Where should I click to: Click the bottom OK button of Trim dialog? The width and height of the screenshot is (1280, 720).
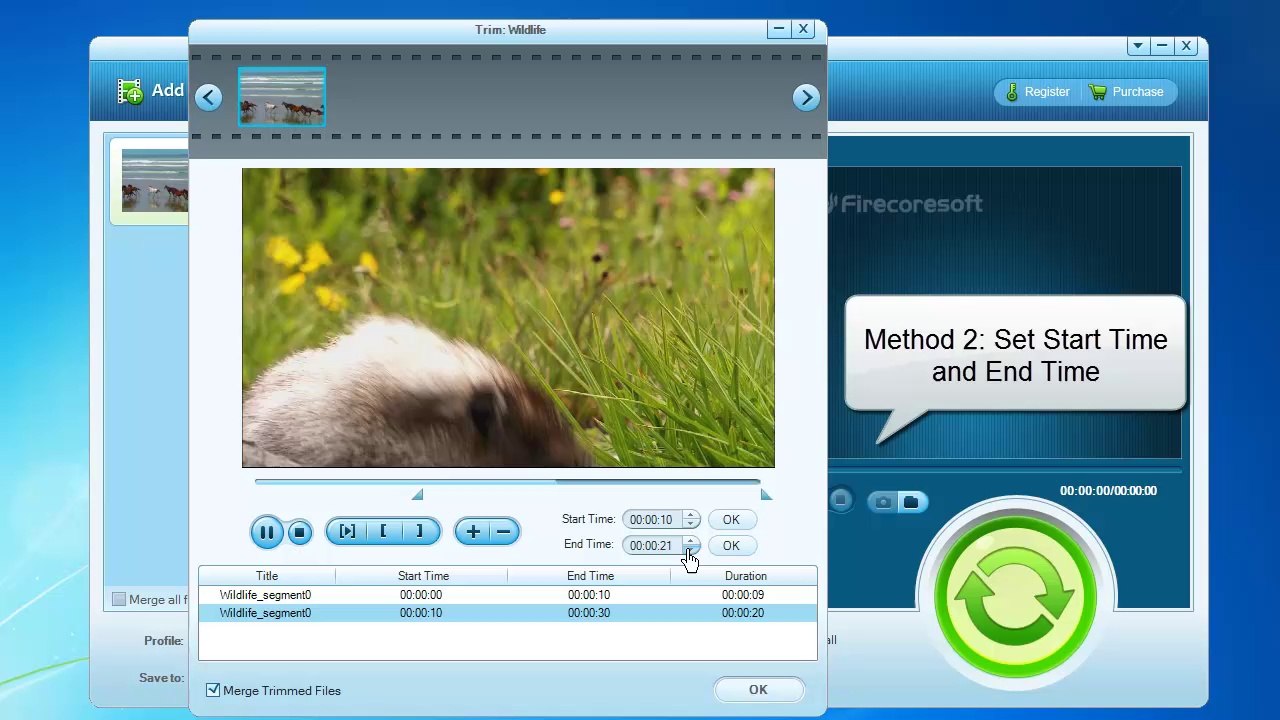(x=758, y=690)
